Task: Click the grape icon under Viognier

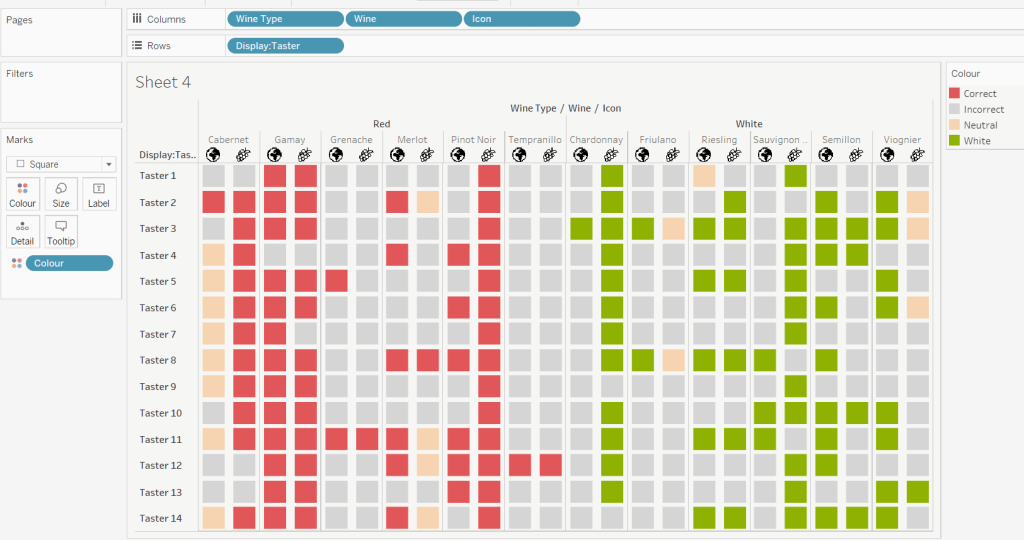Action: tap(917, 155)
